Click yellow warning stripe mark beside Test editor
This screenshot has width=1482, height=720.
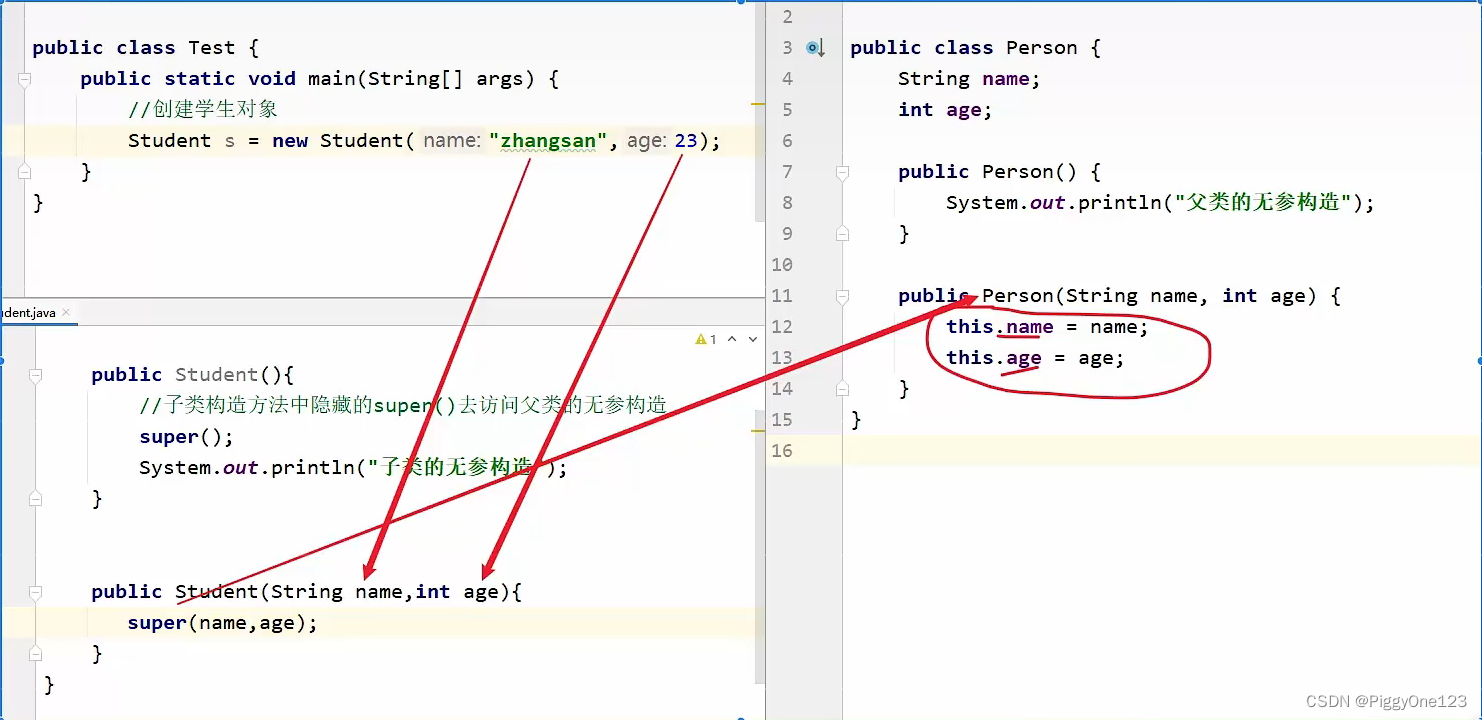tap(759, 104)
